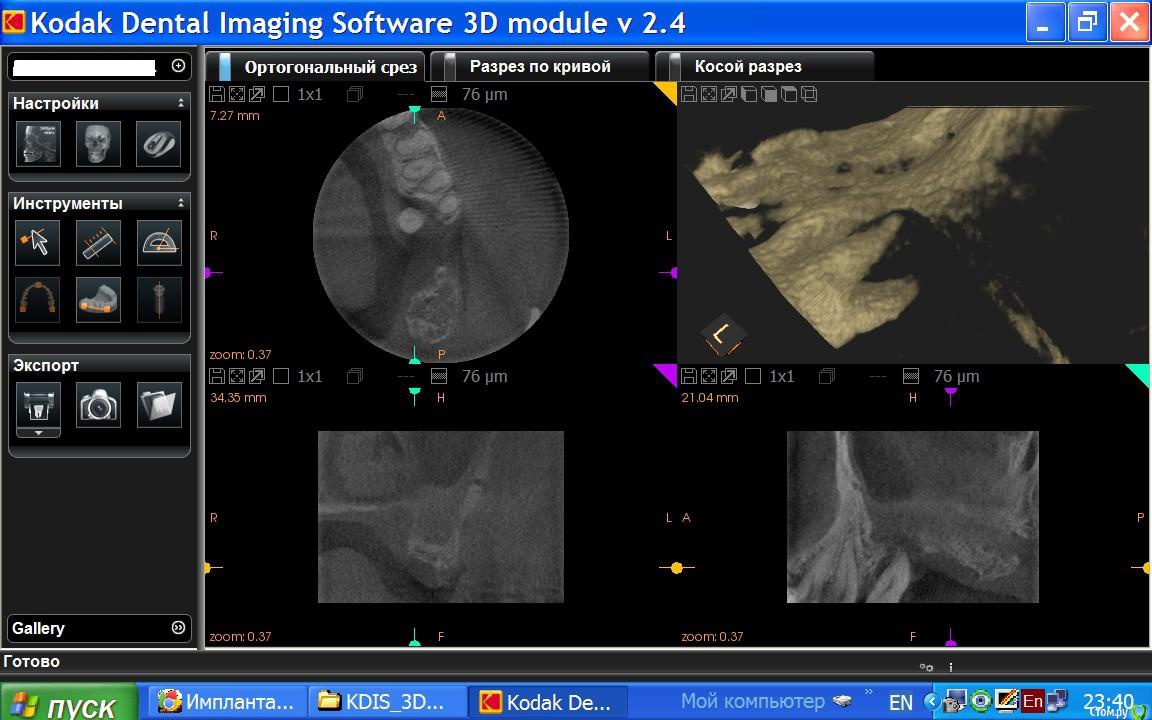The height and width of the screenshot is (720, 1152).
Task: Switch to the Разрез по кривой tab
Action: pyautogui.click(x=540, y=67)
